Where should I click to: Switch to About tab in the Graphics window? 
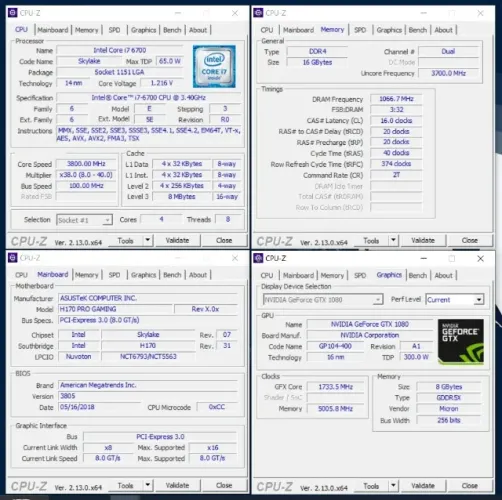tap(444, 275)
